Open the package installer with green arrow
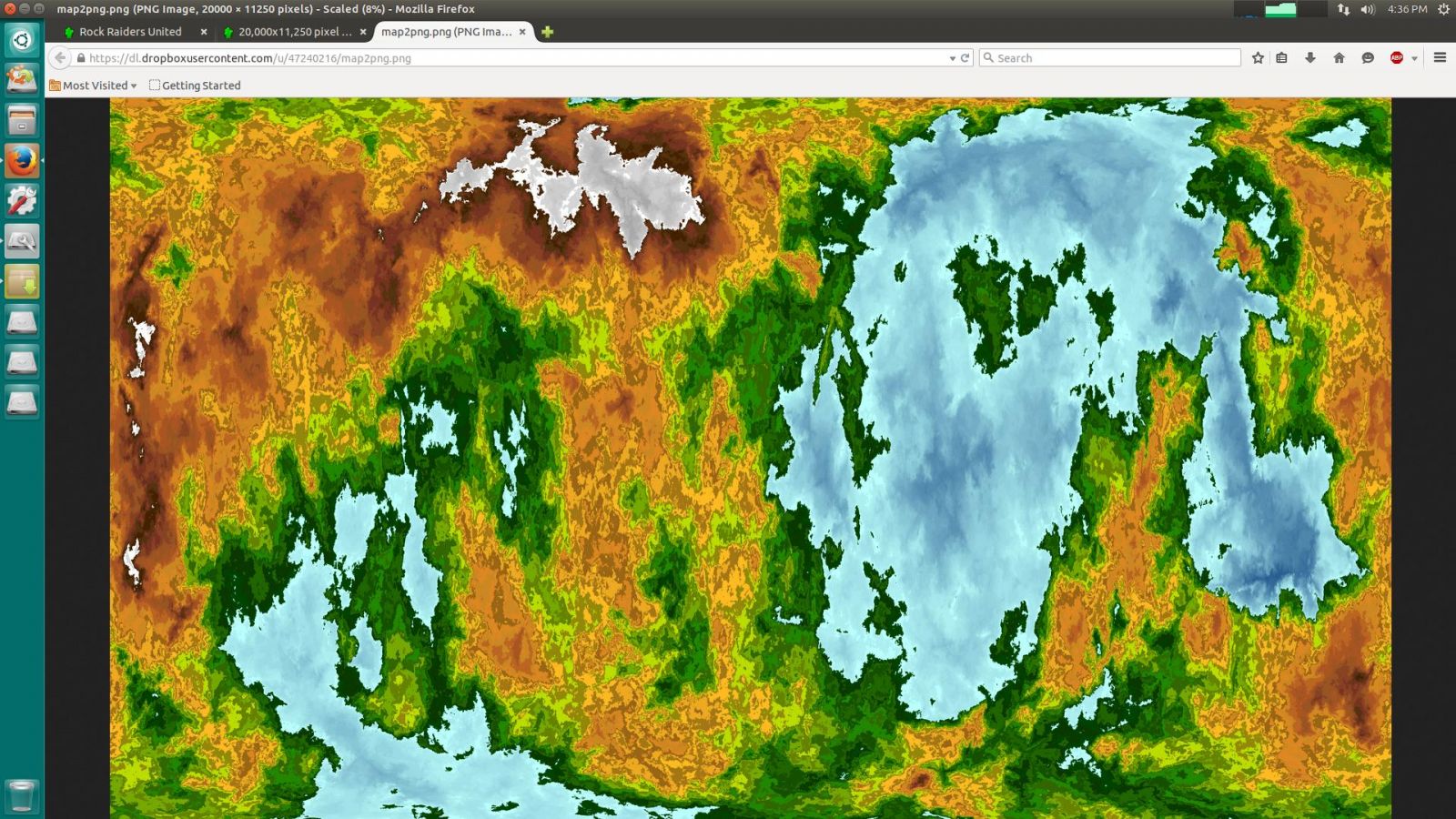This screenshot has width=1456, height=819. [x=22, y=280]
